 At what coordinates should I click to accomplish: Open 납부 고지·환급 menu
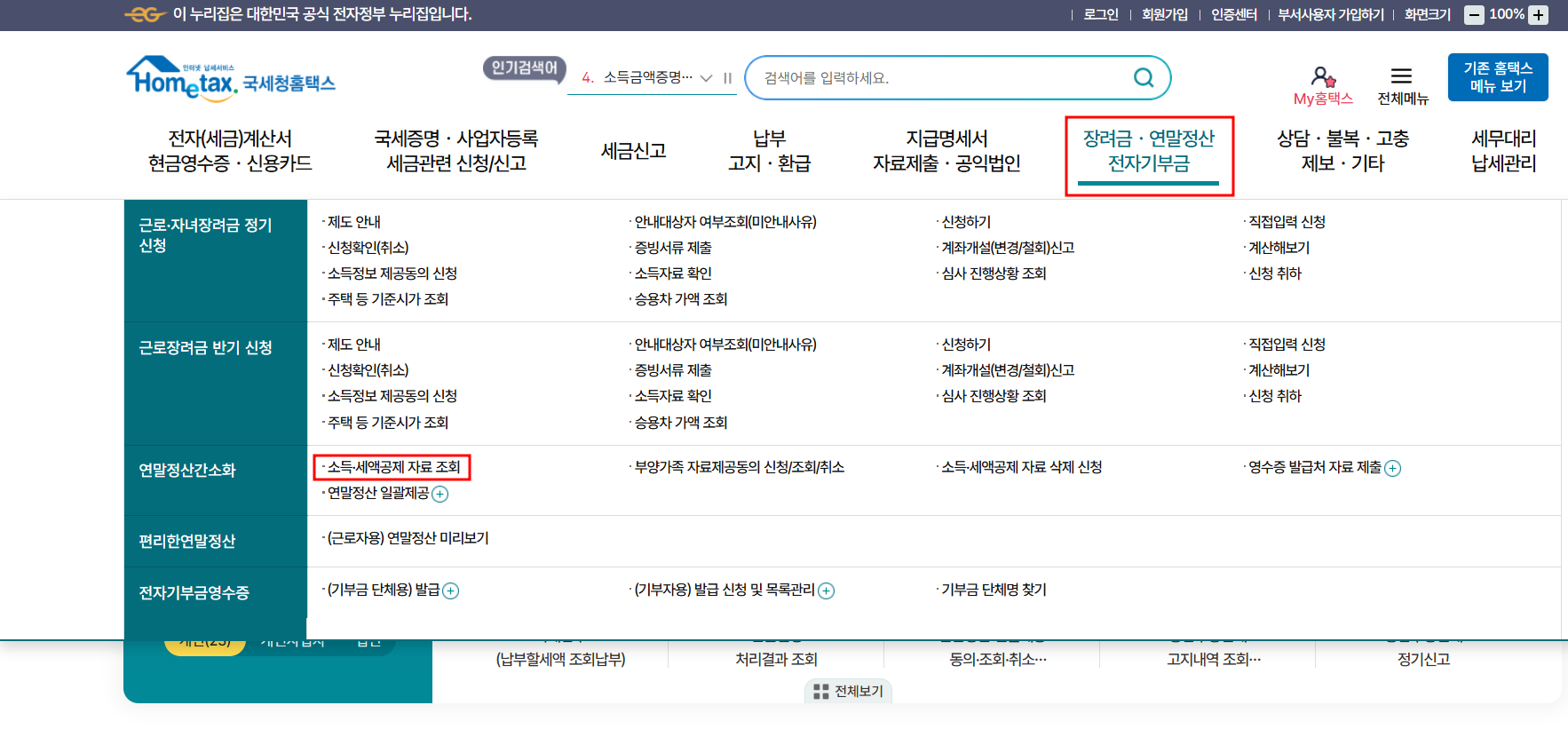769,151
